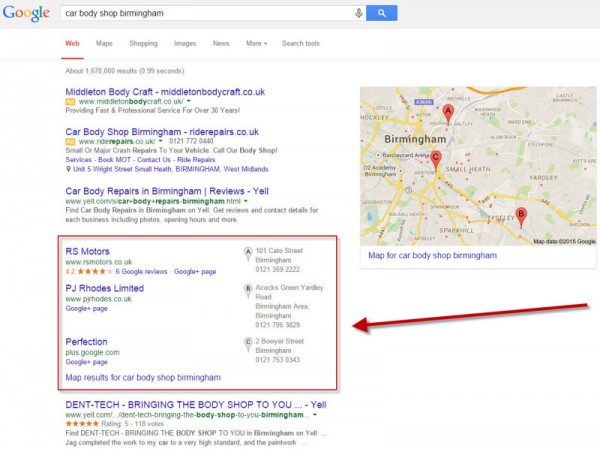Open dropdown arrow beside the yell.com car-body-repairs URL
The width and height of the screenshot is (600, 449).
[246, 201]
